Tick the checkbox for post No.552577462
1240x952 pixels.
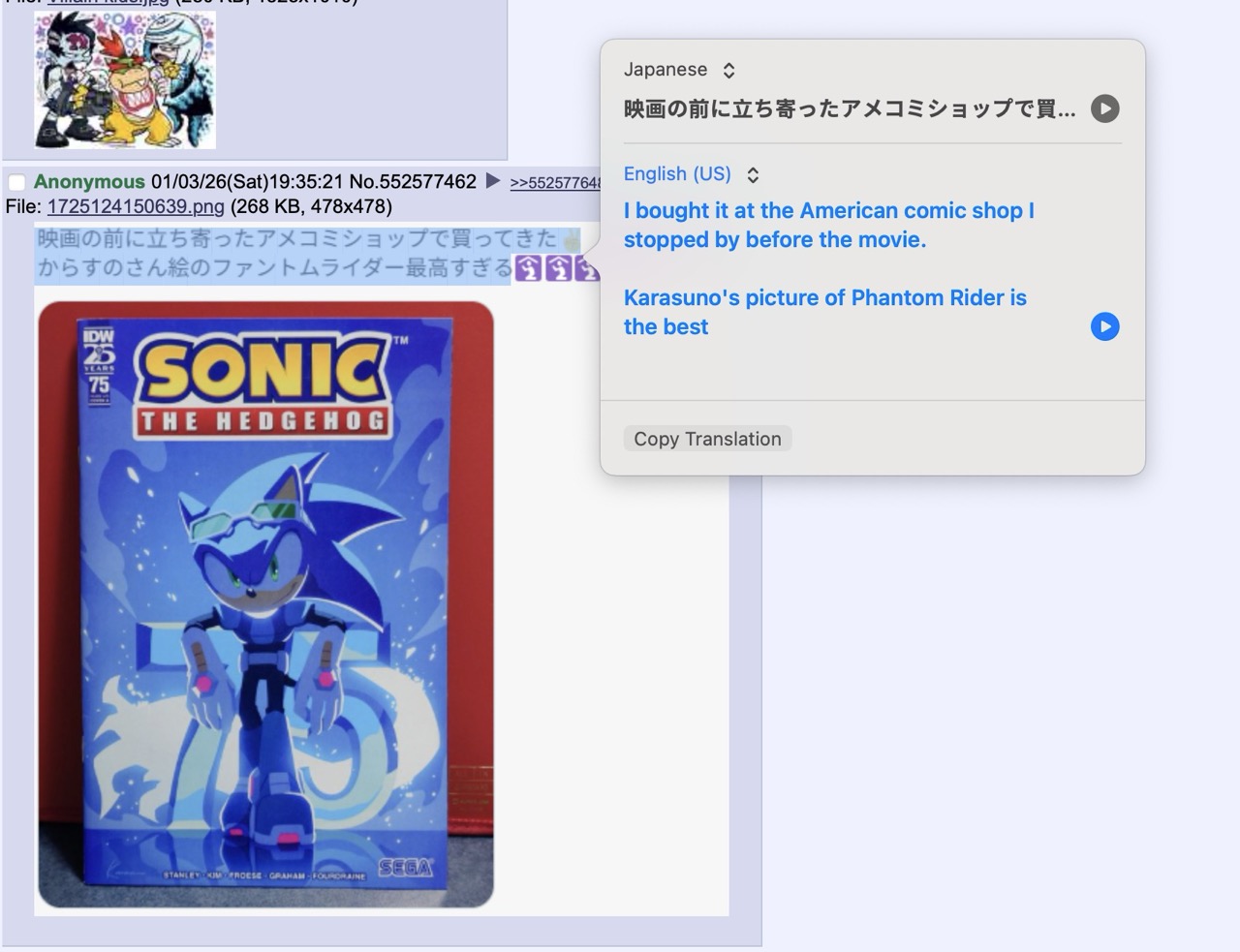16,182
